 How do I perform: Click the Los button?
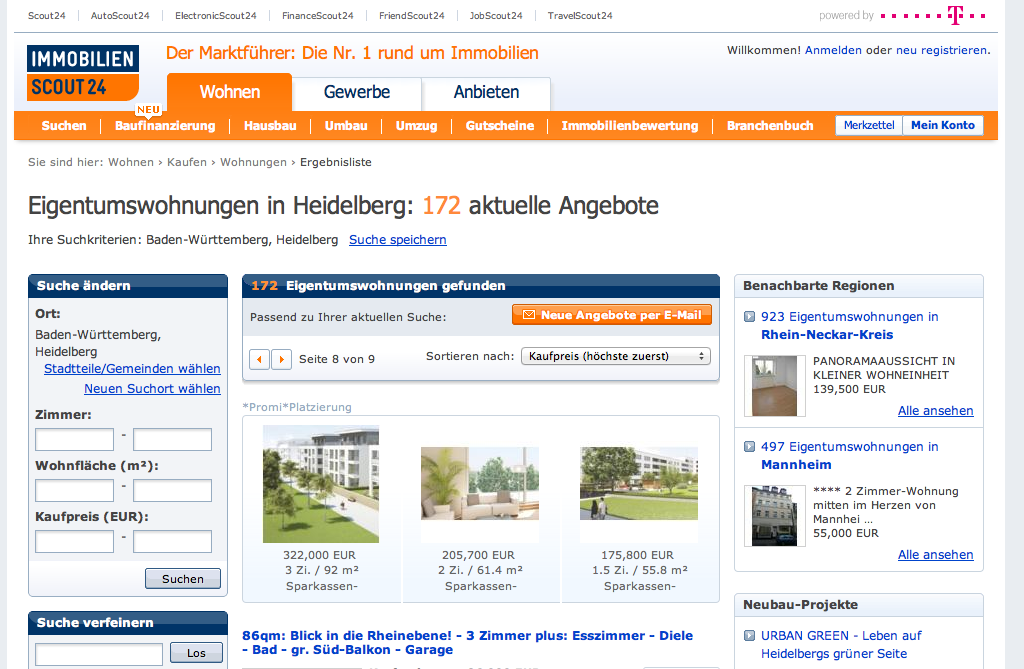pos(197,653)
